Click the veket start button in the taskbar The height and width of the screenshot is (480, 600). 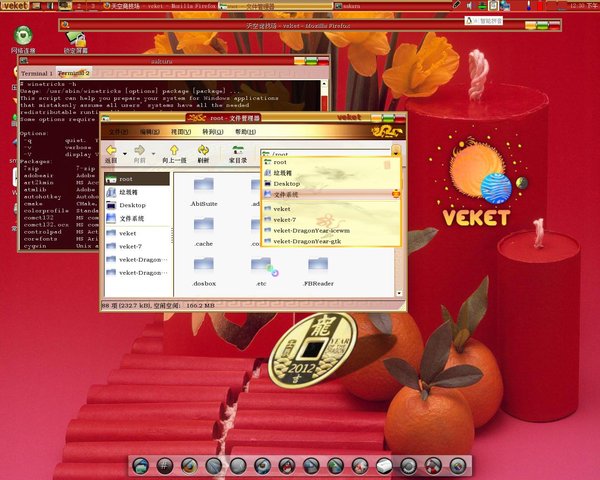(14, 5)
